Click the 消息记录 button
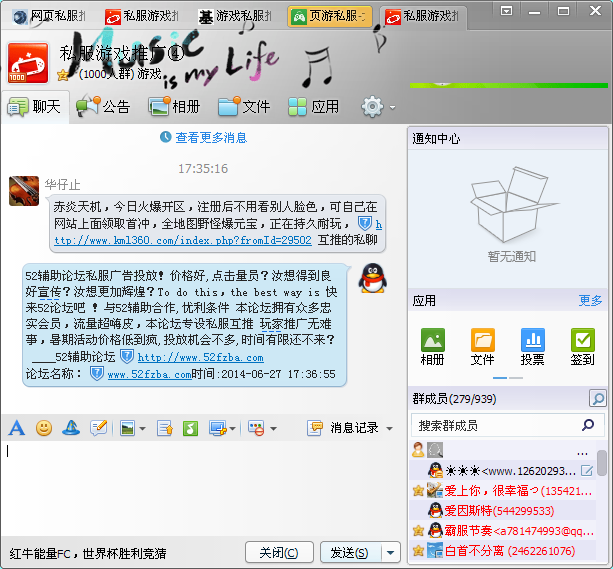 (354, 428)
